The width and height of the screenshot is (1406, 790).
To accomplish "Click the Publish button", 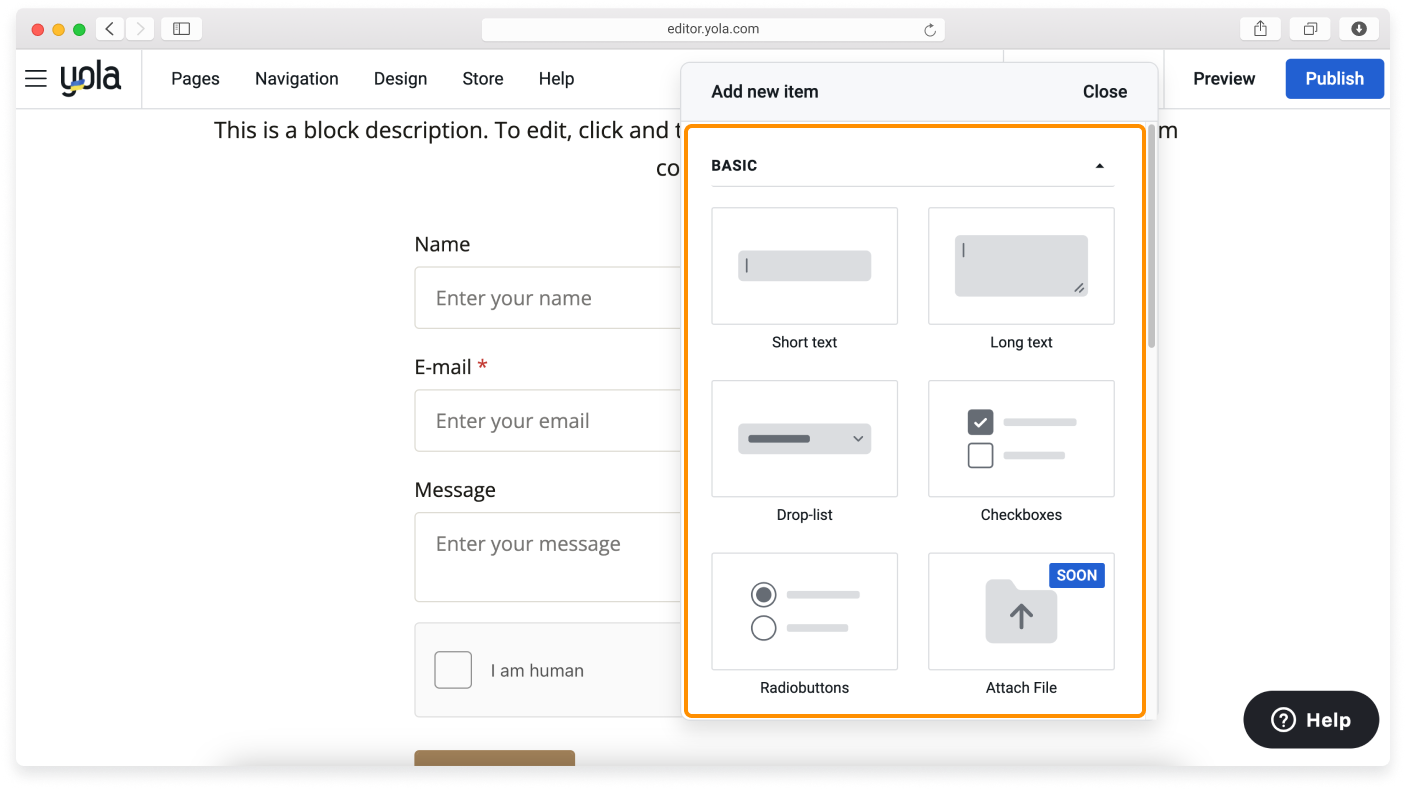I will pos(1334,79).
